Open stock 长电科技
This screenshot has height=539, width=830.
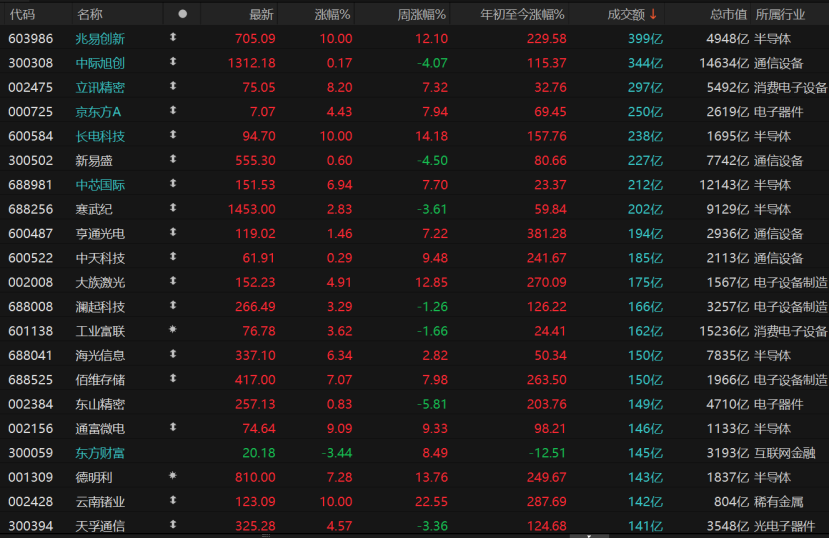tap(100, 136)
